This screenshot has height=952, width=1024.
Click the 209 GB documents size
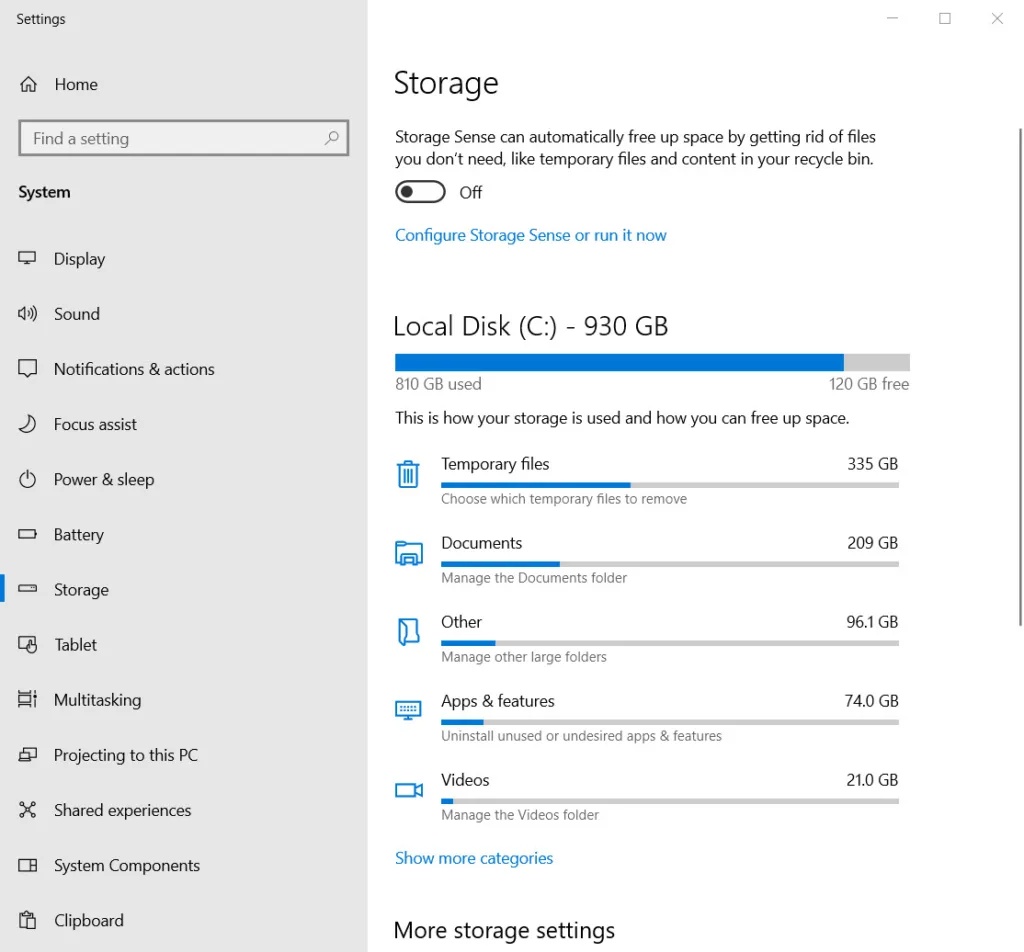[872, 543]
